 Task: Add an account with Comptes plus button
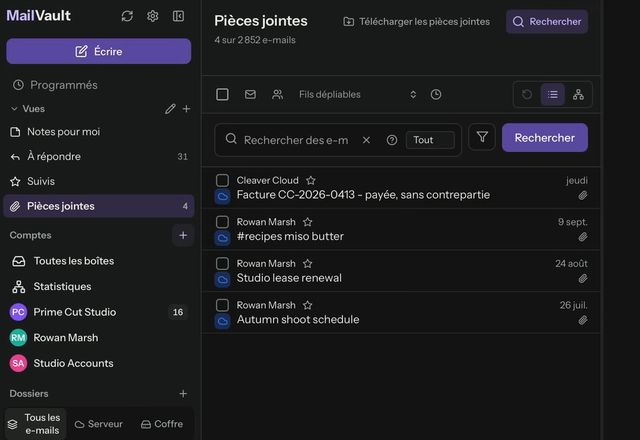183,235
